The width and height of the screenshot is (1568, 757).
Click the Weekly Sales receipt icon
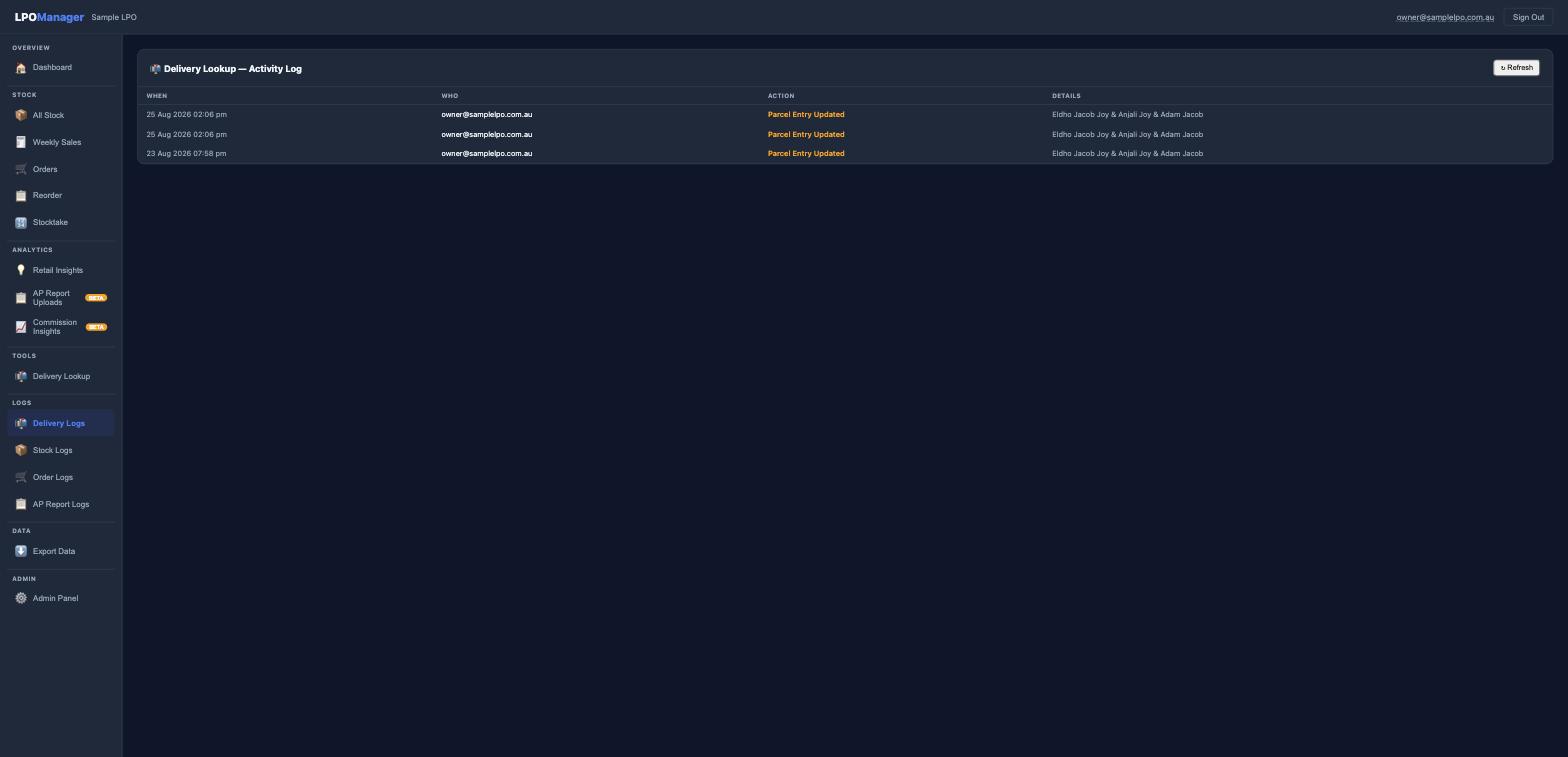21,142
